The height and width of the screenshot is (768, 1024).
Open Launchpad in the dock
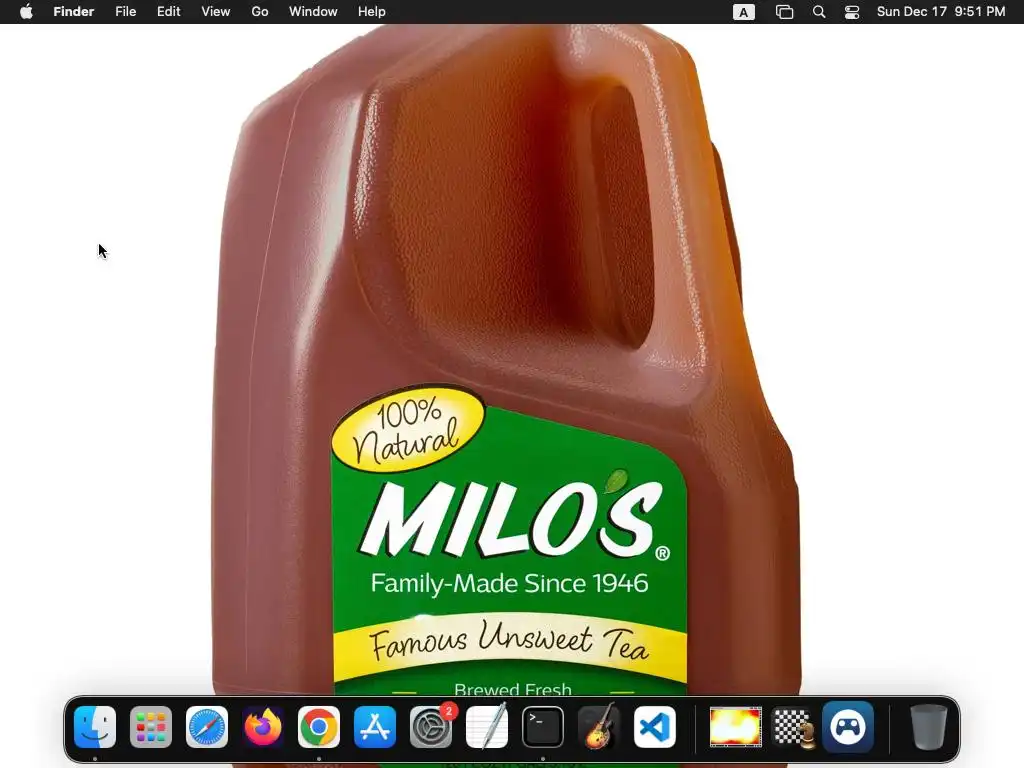point(151,727)
